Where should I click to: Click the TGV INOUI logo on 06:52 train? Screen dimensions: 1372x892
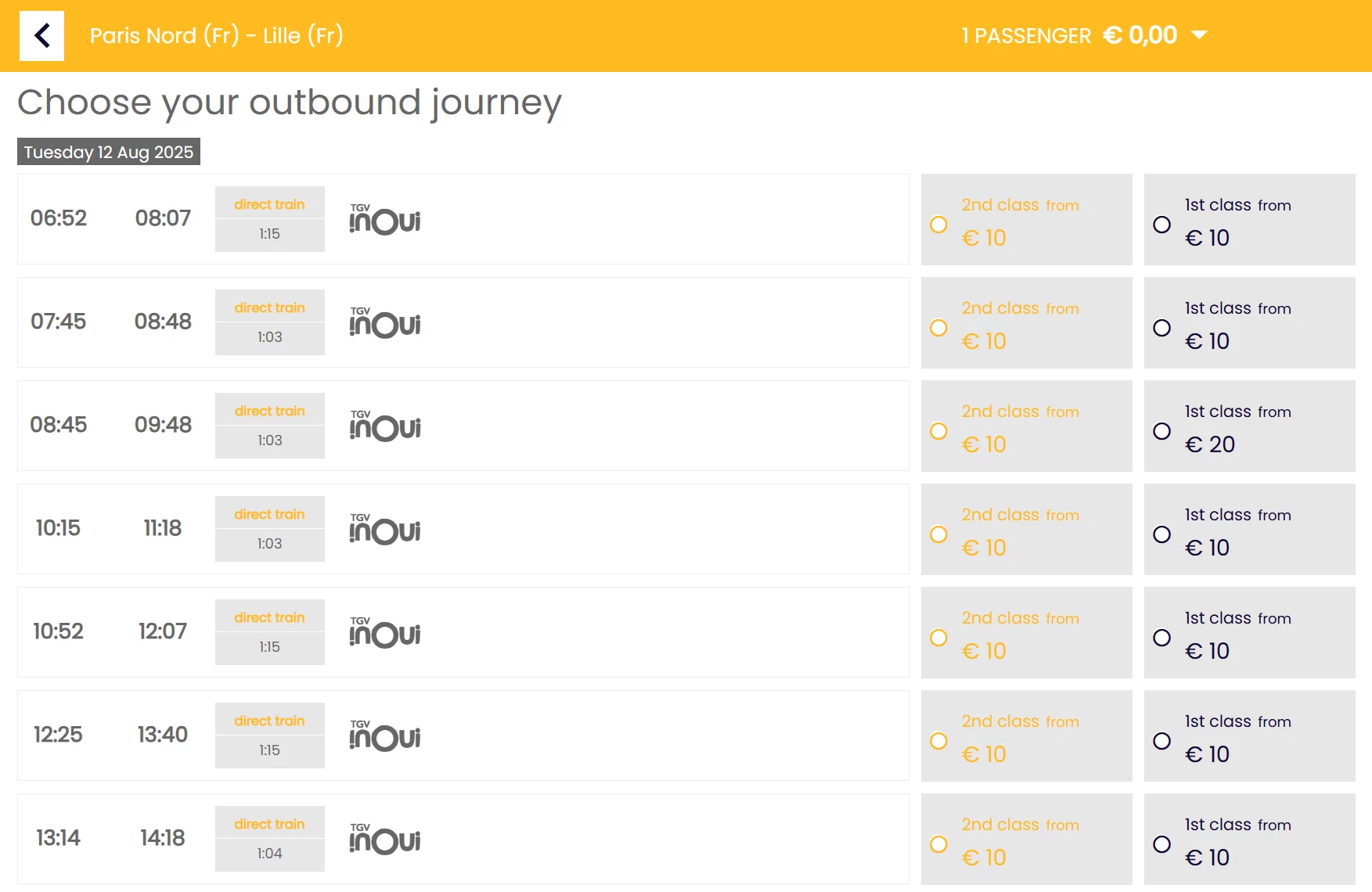384,219
